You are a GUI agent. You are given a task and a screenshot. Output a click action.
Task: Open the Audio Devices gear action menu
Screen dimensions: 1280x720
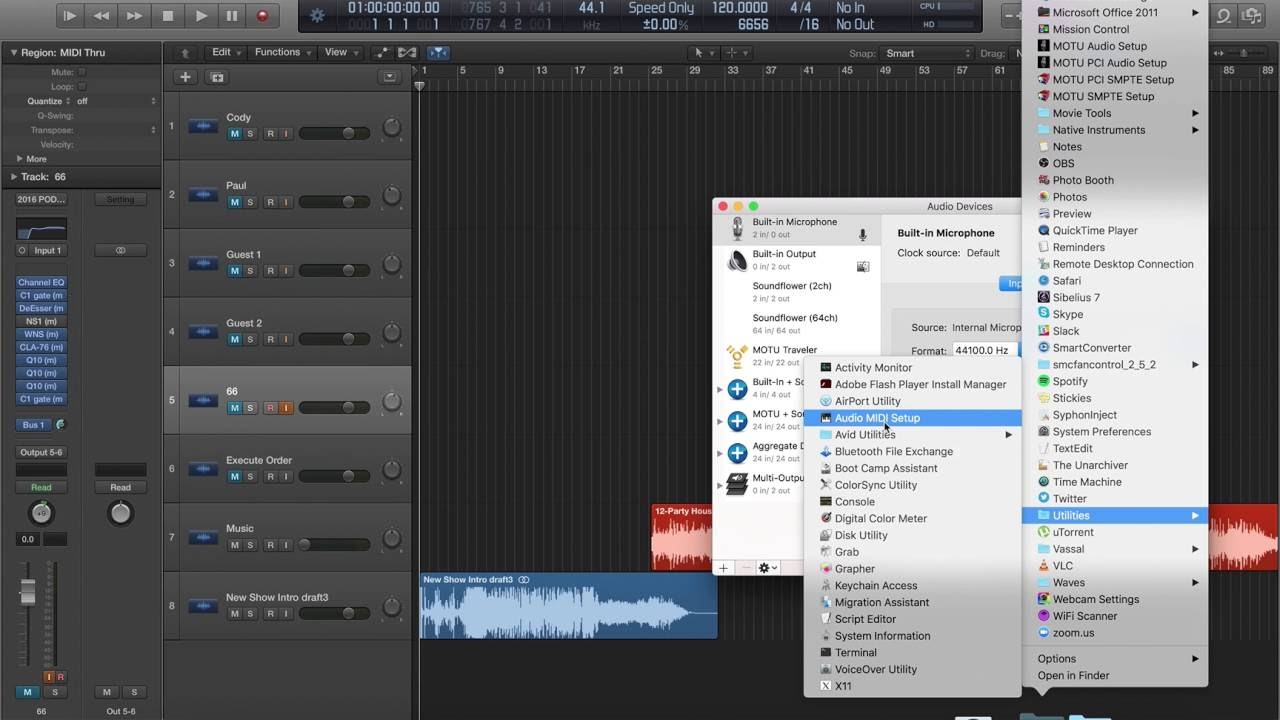click(x=768, y=568)
